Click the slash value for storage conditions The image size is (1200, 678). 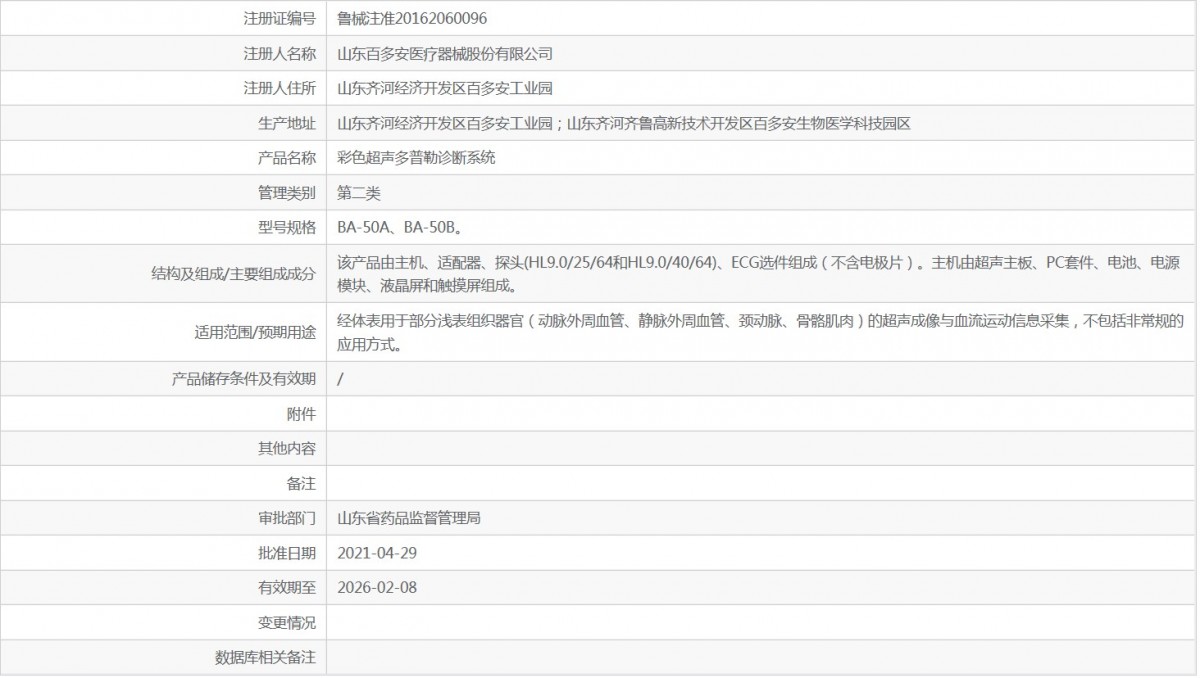[341, 379]
